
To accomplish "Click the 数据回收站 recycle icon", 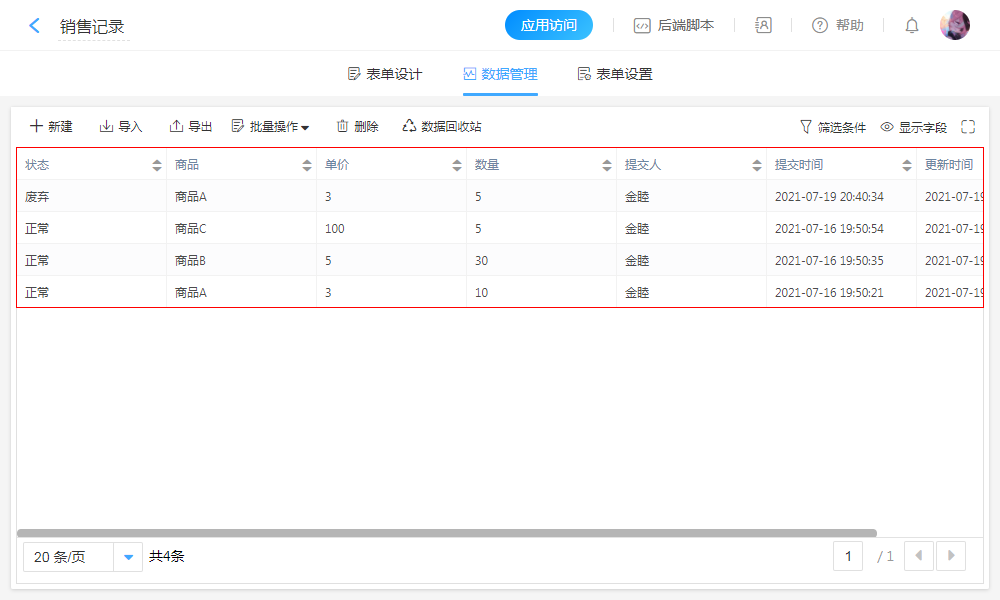I will (410, 126).
